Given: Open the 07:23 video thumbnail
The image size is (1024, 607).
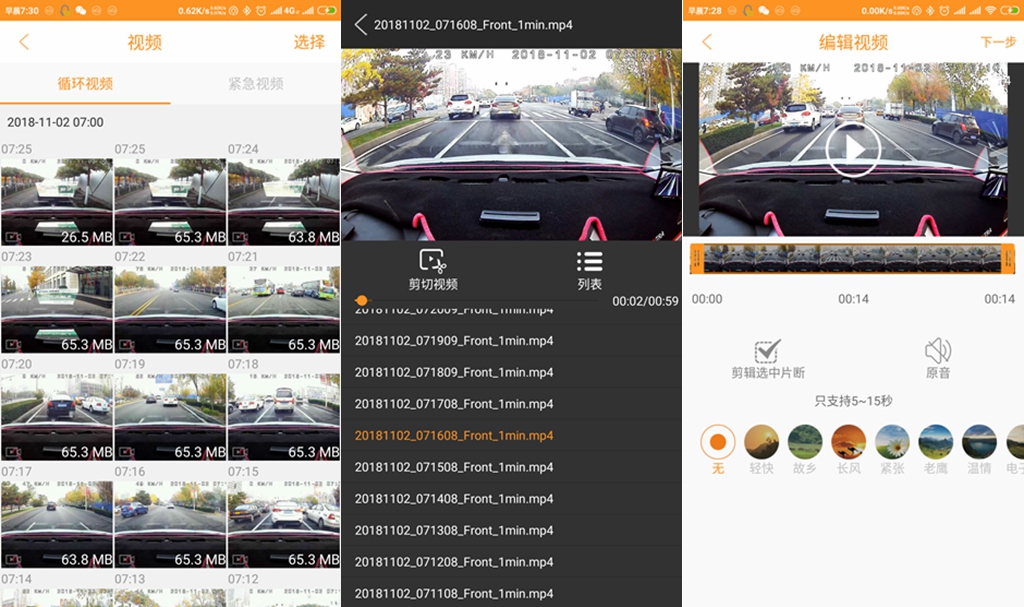Looking at the screenshot, I should 57,310.
